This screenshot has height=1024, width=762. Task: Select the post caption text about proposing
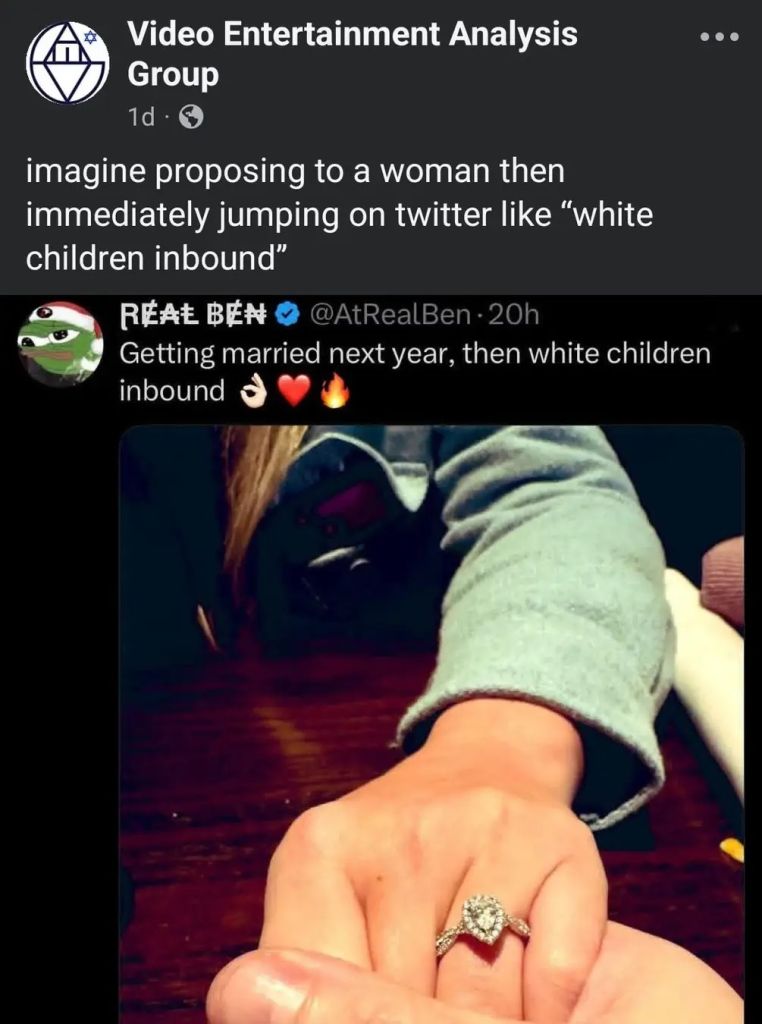[340, 214]
